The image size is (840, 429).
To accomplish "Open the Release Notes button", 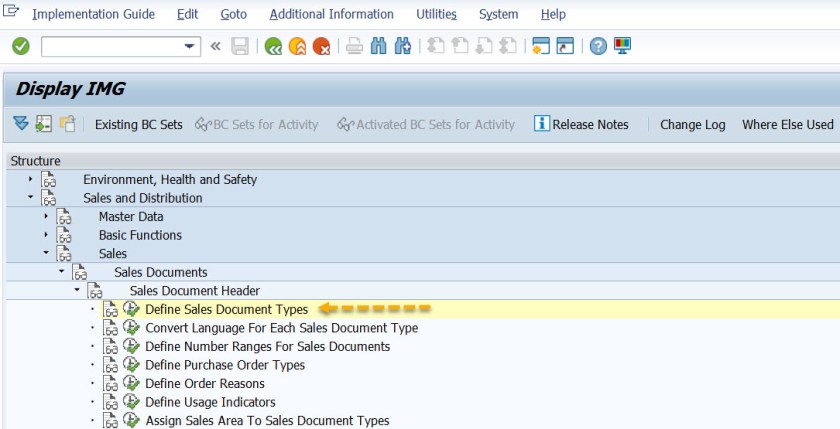I will pyautogui.click(x=581, y=124).
